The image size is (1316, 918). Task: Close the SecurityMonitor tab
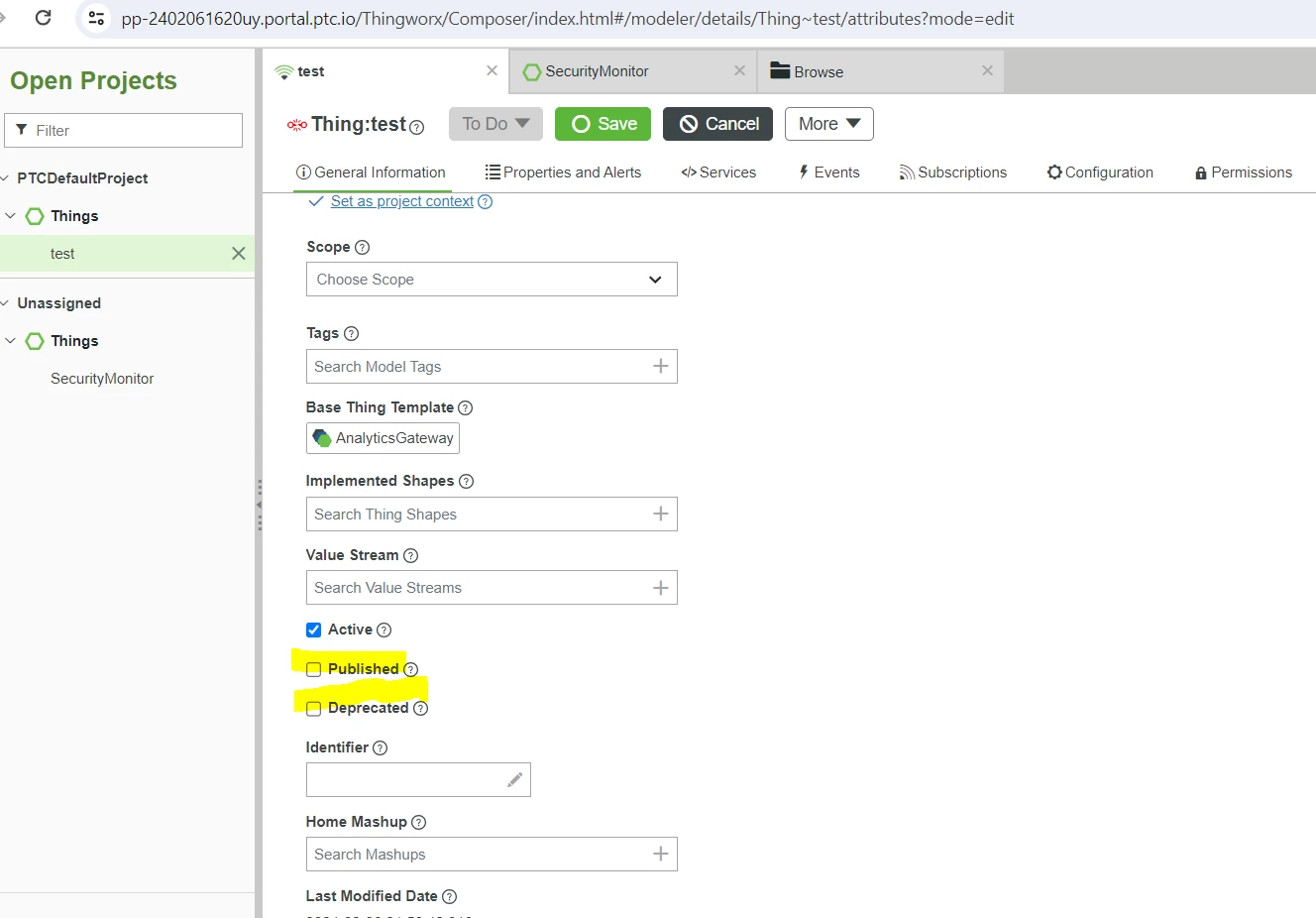click(x=739, y=70)
